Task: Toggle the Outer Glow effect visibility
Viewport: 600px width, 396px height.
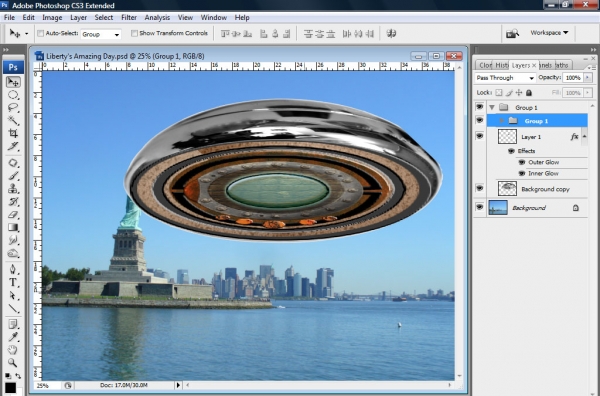Action: coord(522,162)
